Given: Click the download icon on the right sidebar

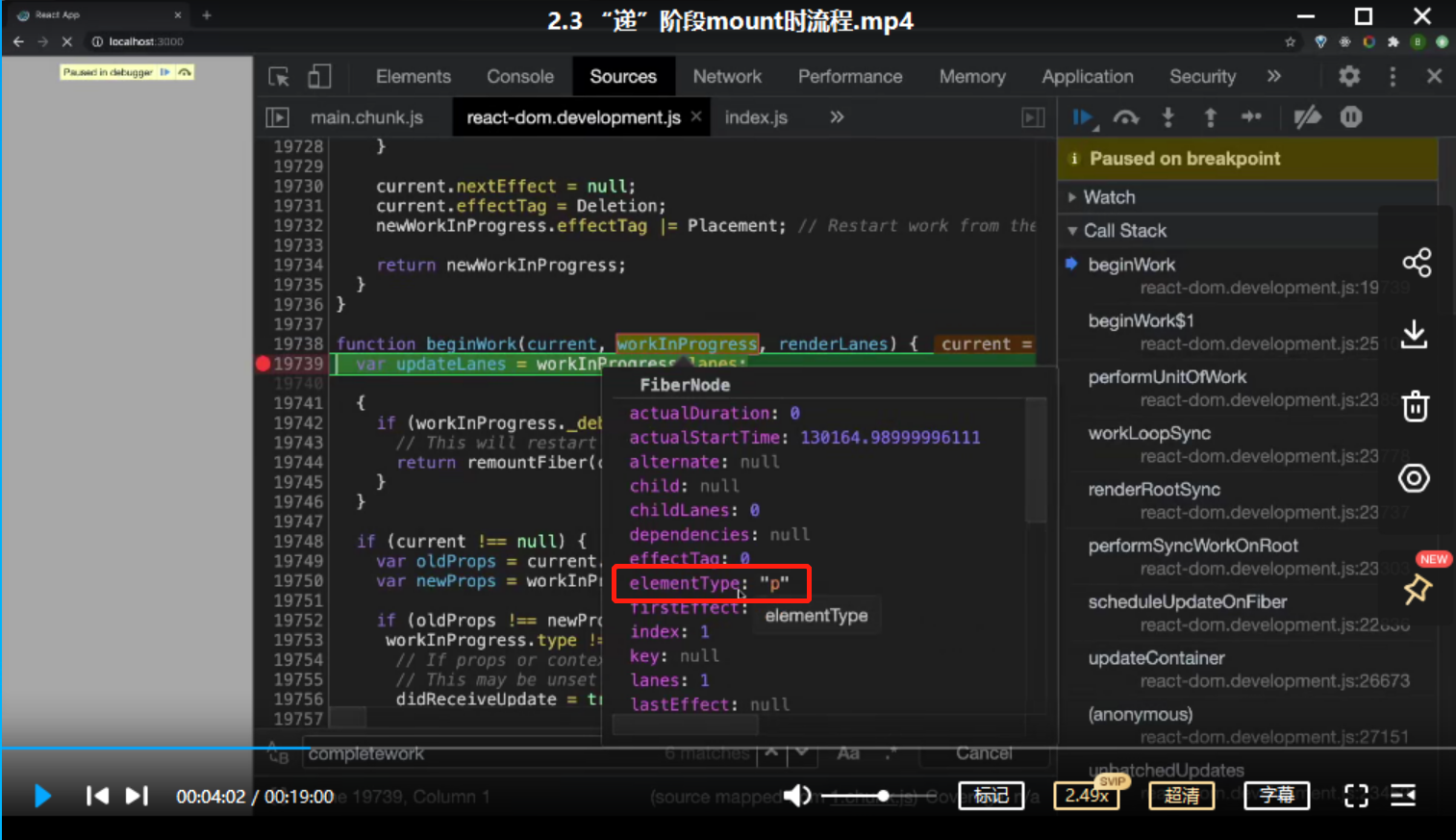Looking at the screenshot, I should point(1415,335).
